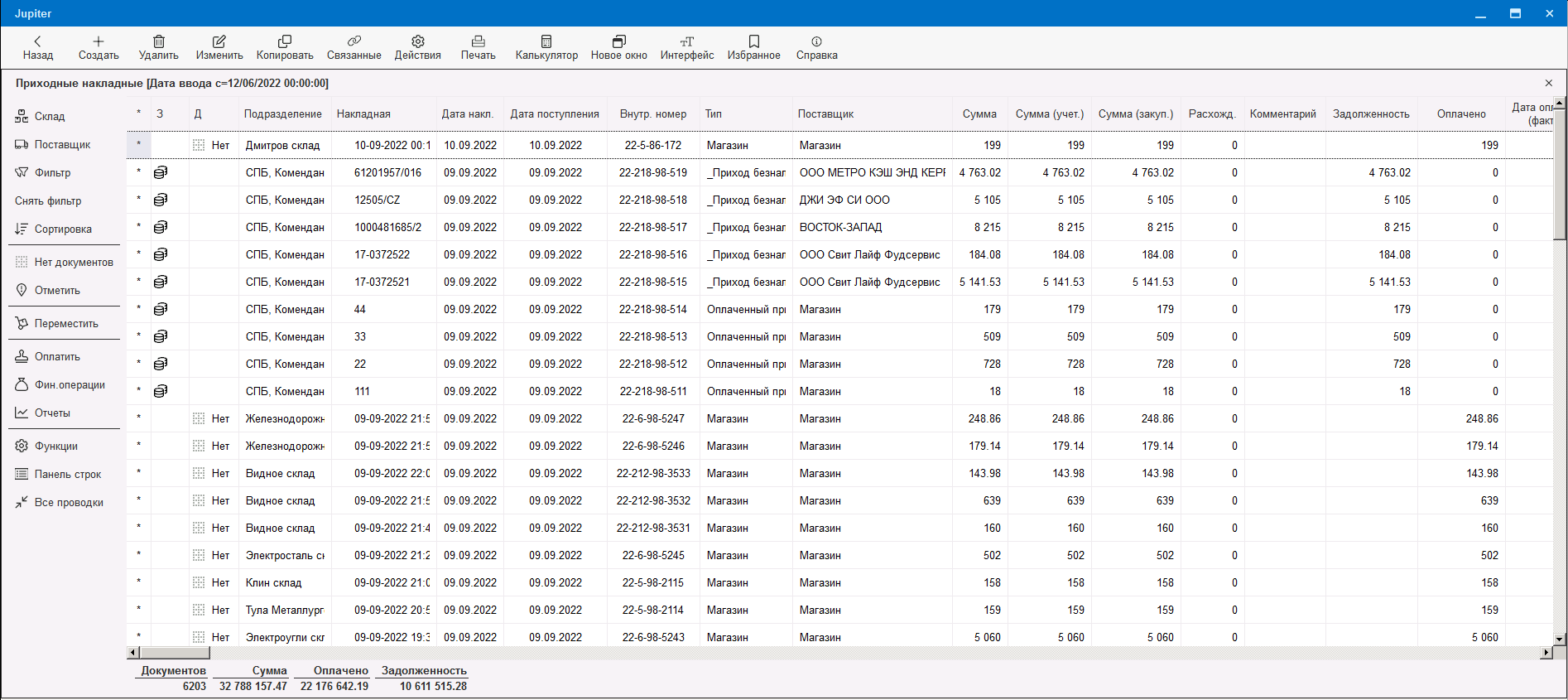Image resolution: width=1568 pixels, height=700 pixels.
Task: Copy the document using Копировать
Action: point(285,47)
